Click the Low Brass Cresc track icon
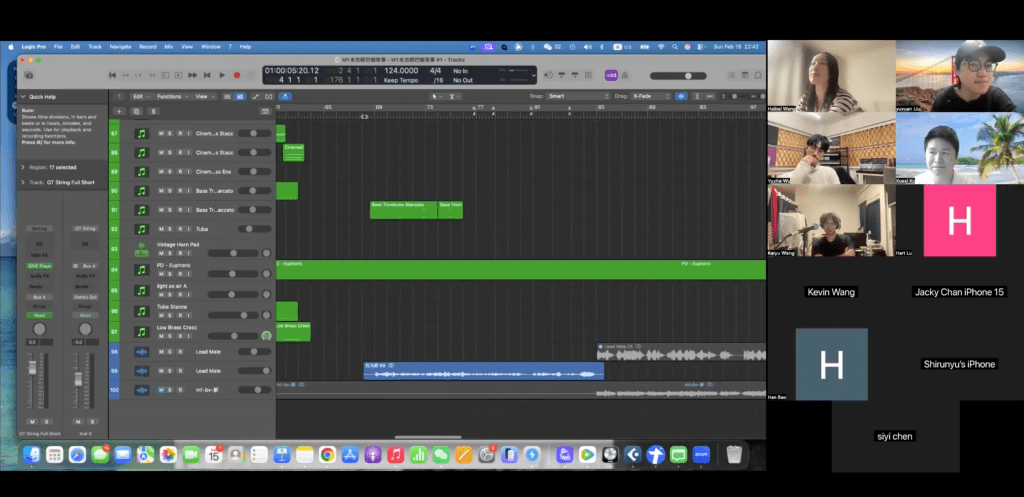Screen dimensions: 1024x497 141,332
